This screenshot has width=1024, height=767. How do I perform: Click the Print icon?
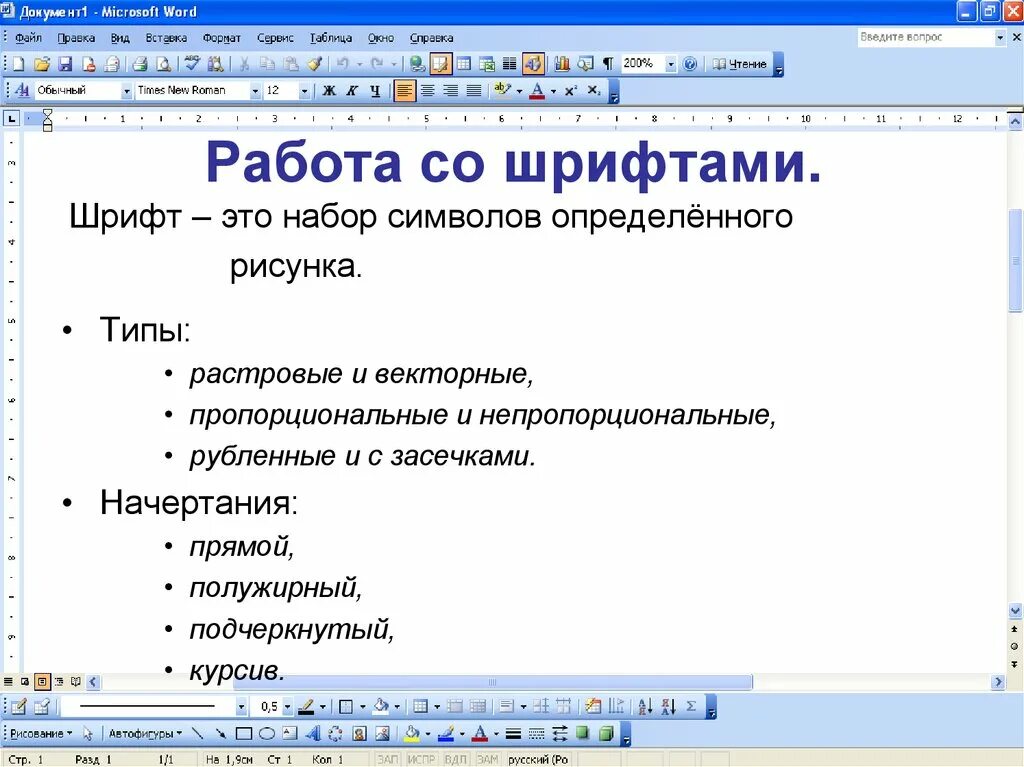point(140,64)
